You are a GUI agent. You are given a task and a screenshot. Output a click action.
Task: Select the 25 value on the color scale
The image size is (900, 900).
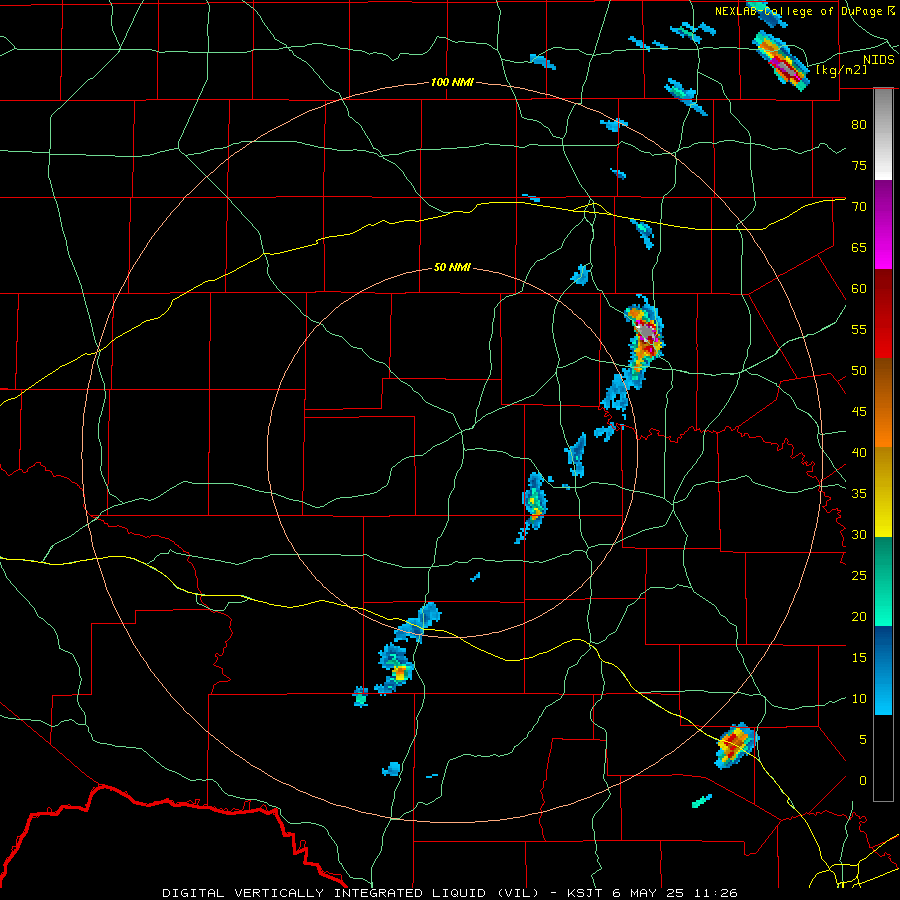click(859, 576)
